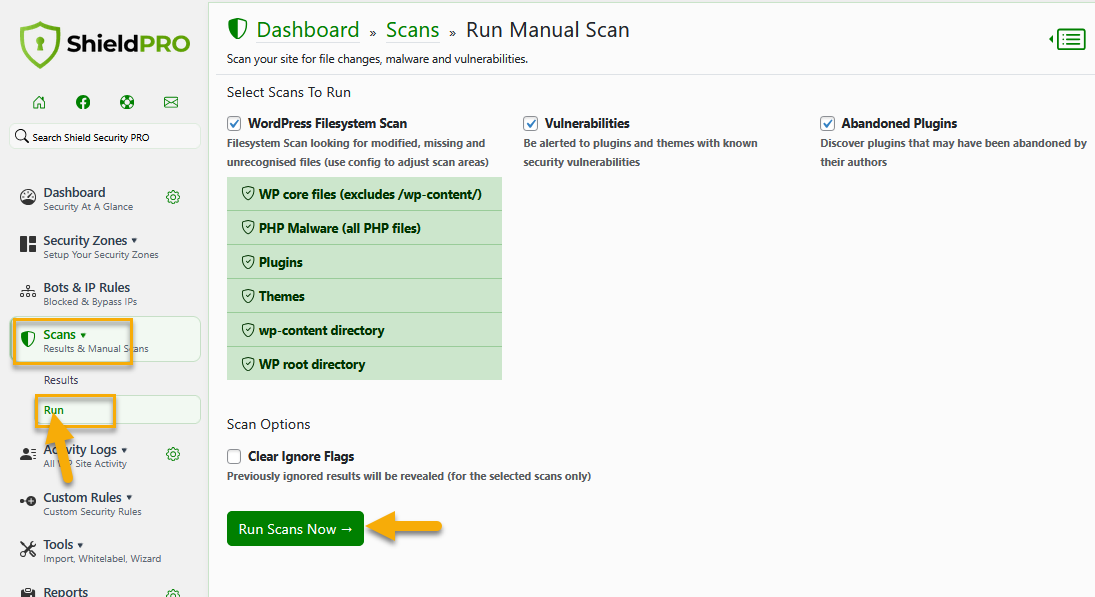Viewport: 1095px width, 597px height.
Task: Click shield icon beside Plugins
Action: 248,262
